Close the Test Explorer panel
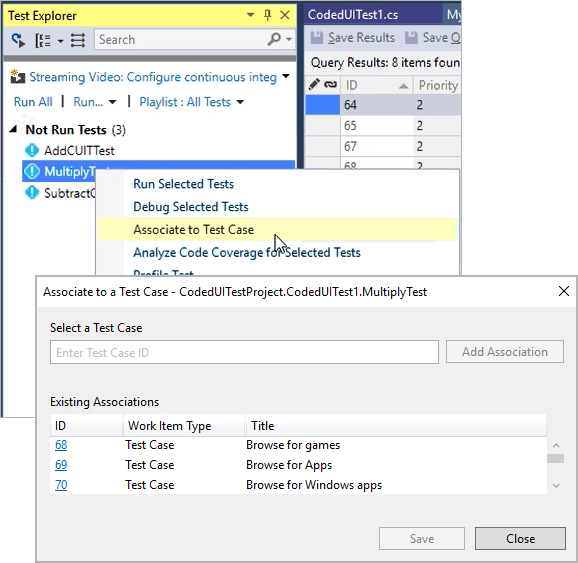Image resolution: width=578 pixels, height=563 pixels. 285,15
